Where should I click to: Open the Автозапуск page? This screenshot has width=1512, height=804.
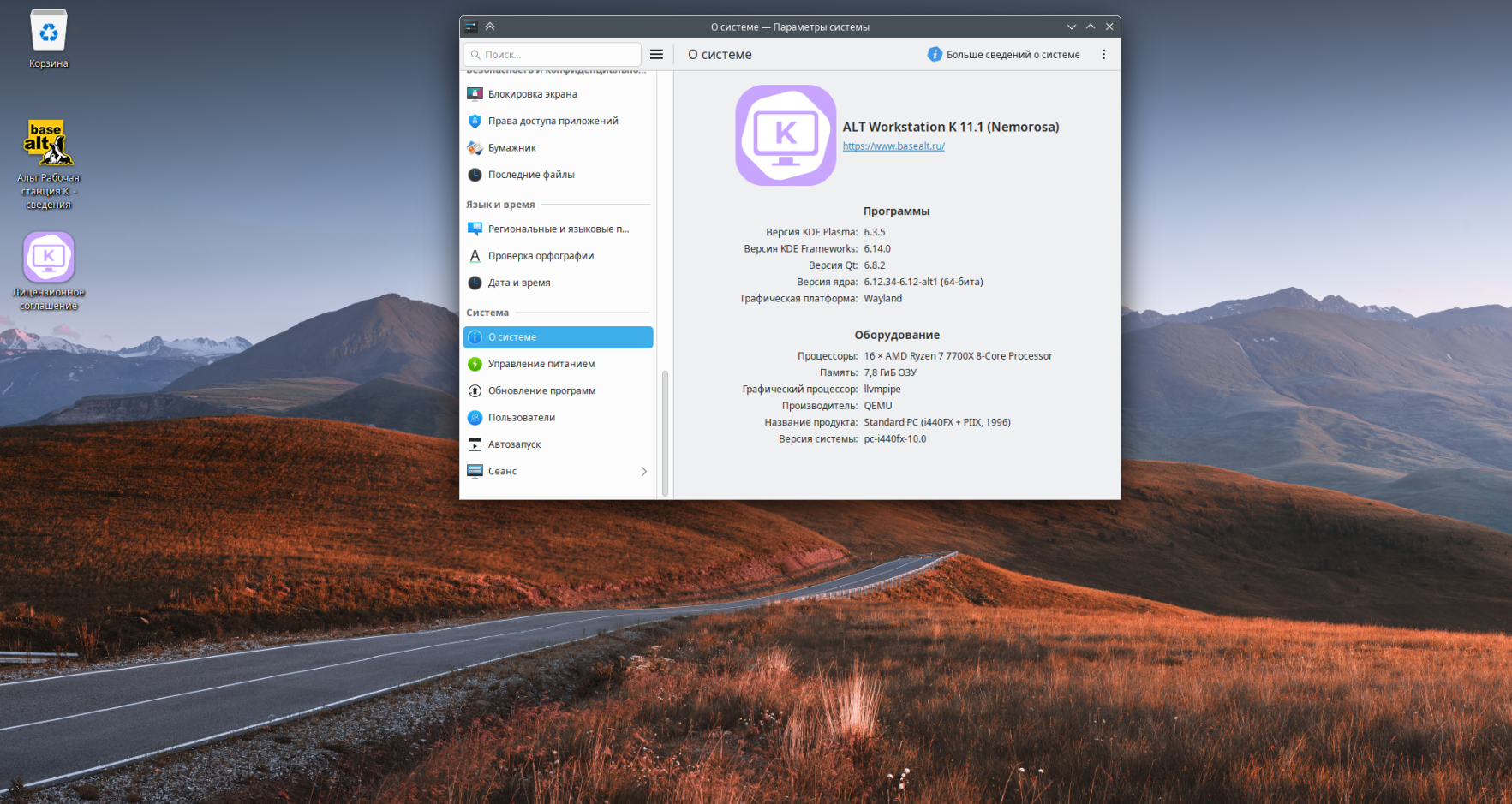(x=558, y=444)
